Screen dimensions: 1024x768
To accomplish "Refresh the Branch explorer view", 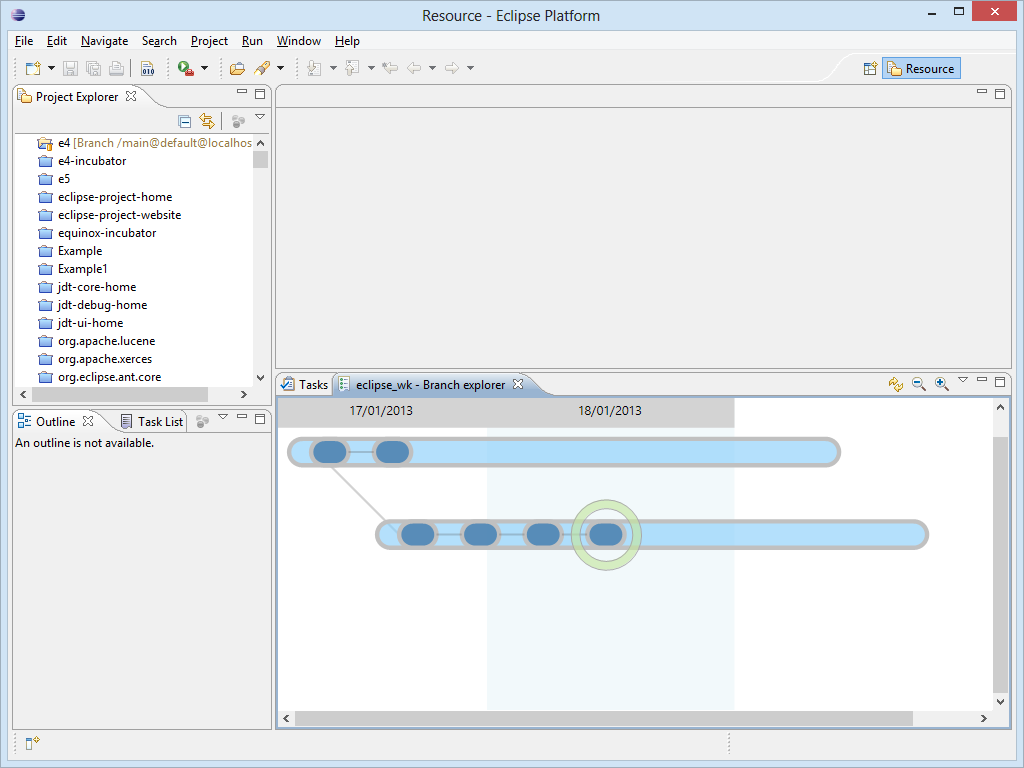I will (x=896, y=384).
